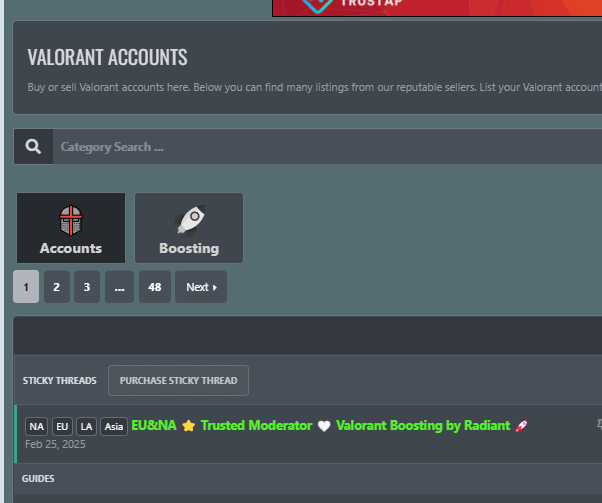Click the Guides section heading
Viewport: 602px width, 503px height.
pyautogui.click(x=38, y=478)
